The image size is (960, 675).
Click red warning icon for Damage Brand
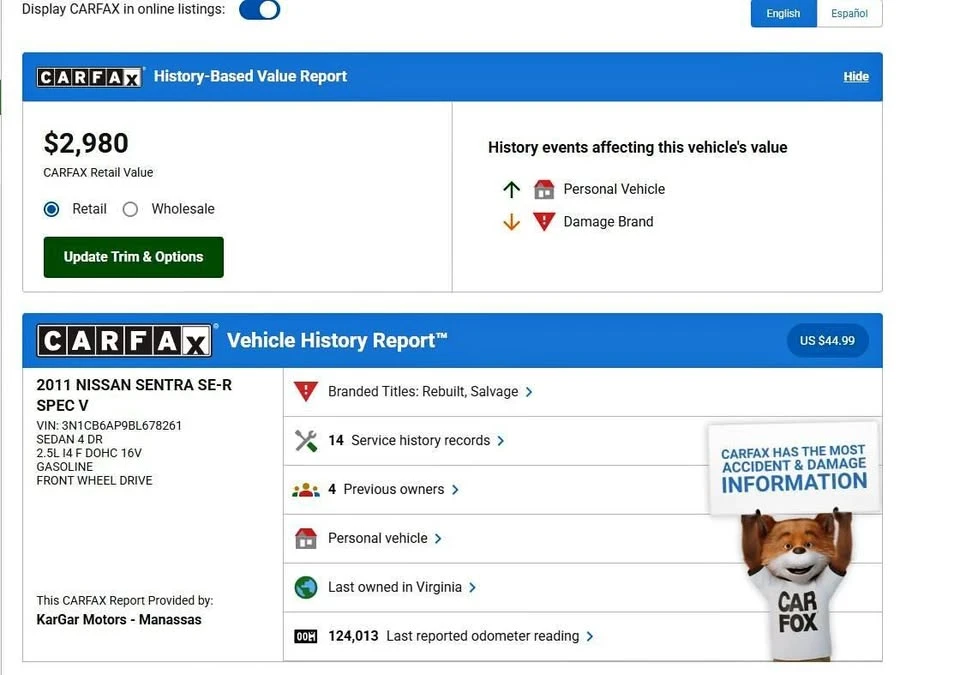click(544, 221)
